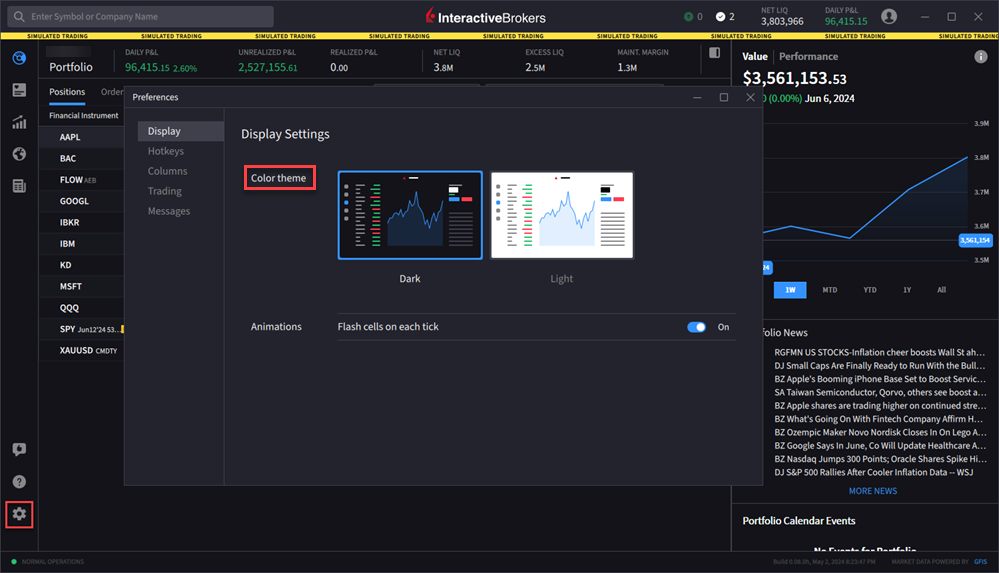Open the globe markets icon in the sidebar
This screenshot has width=999, height=573.
pos(19,154)
